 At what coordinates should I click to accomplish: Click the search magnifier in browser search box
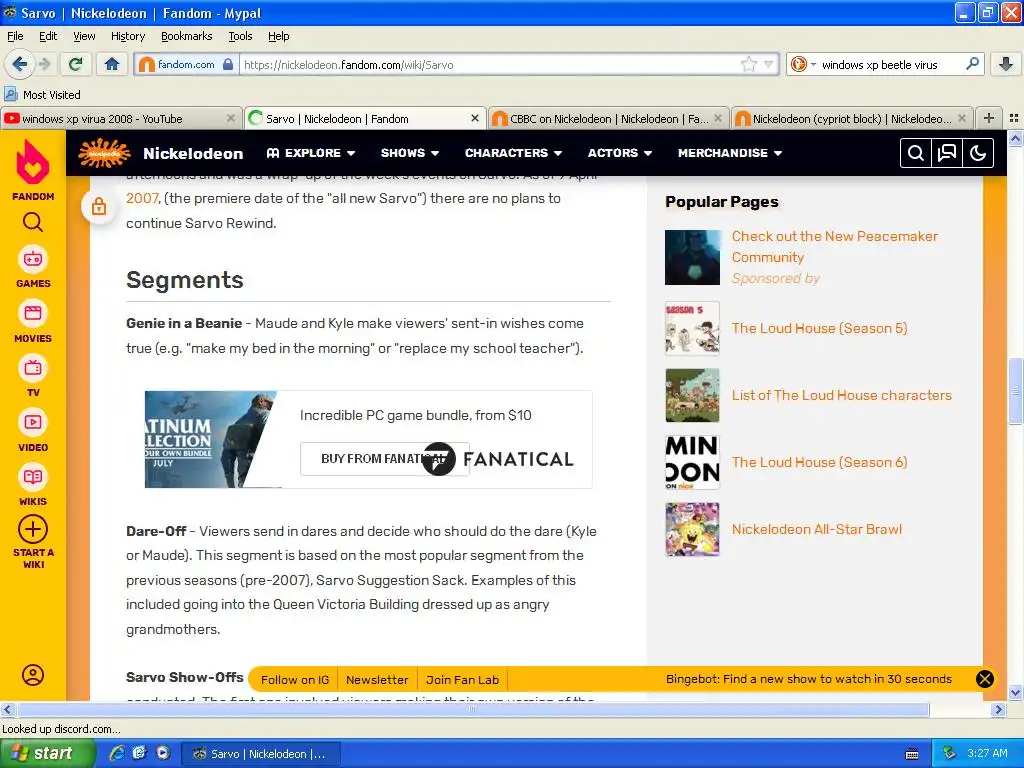(x=972, y=64)
